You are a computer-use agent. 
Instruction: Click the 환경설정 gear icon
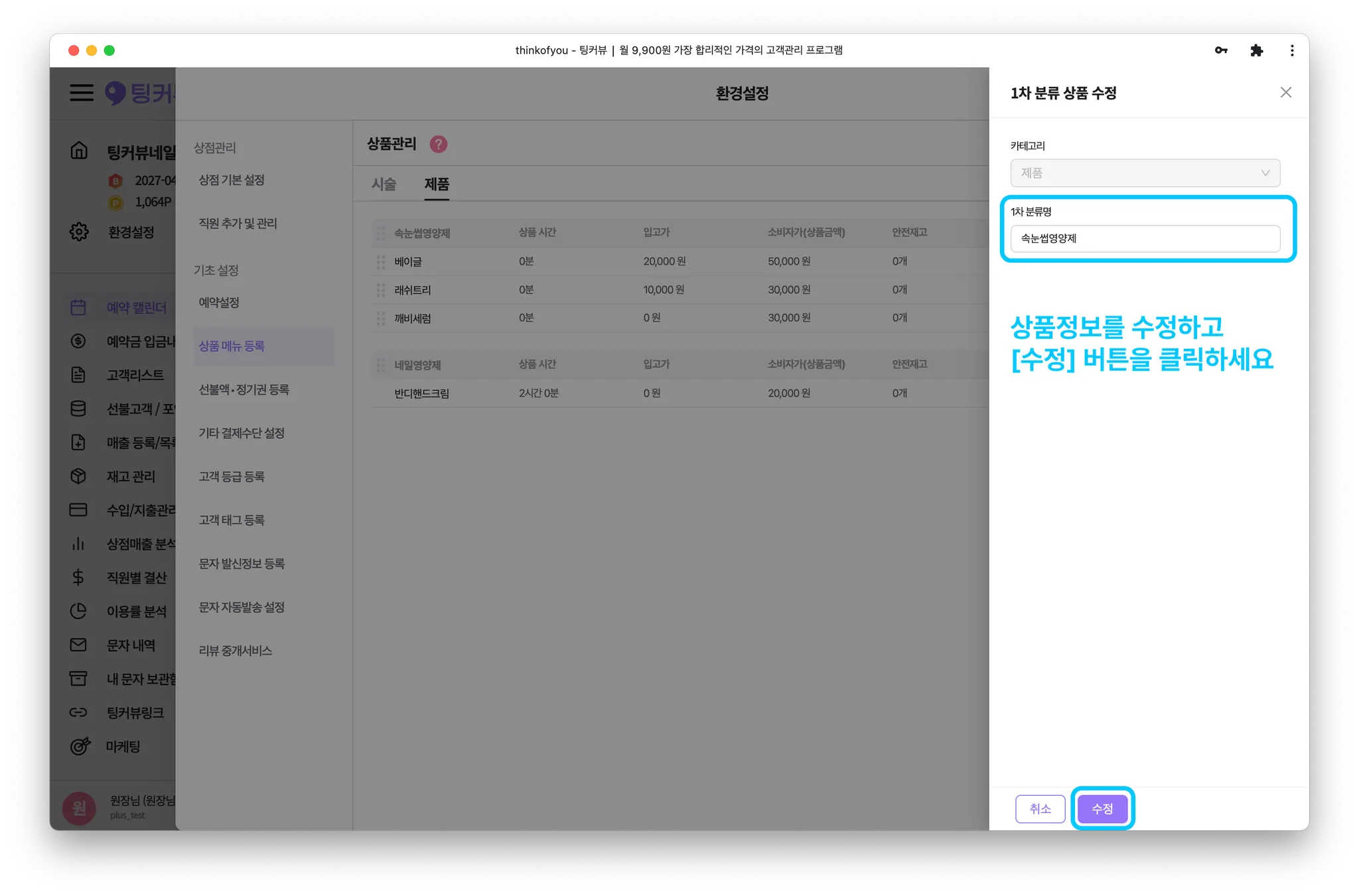pyautogui.click(x=79, y=232)
